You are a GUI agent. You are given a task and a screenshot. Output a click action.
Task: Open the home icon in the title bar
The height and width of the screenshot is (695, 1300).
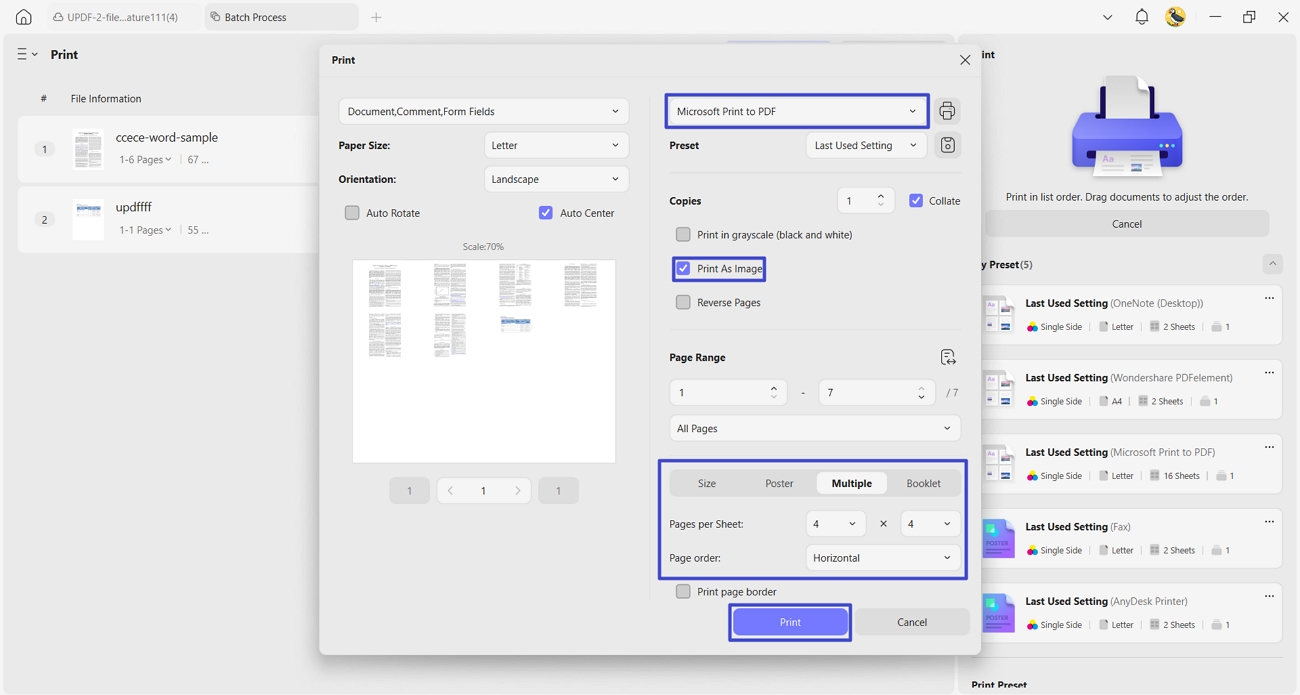coord(24,17)
